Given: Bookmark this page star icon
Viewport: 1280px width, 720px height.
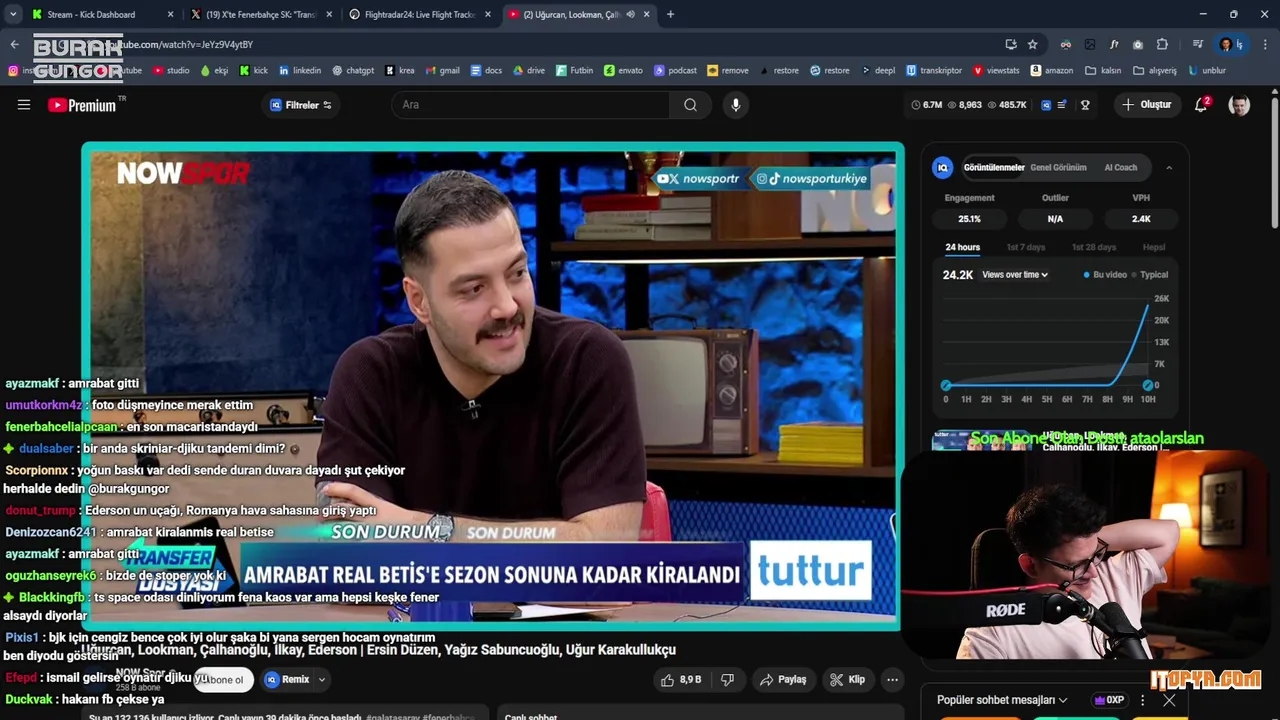Looking at the screenshot, I should point(1033,44).
